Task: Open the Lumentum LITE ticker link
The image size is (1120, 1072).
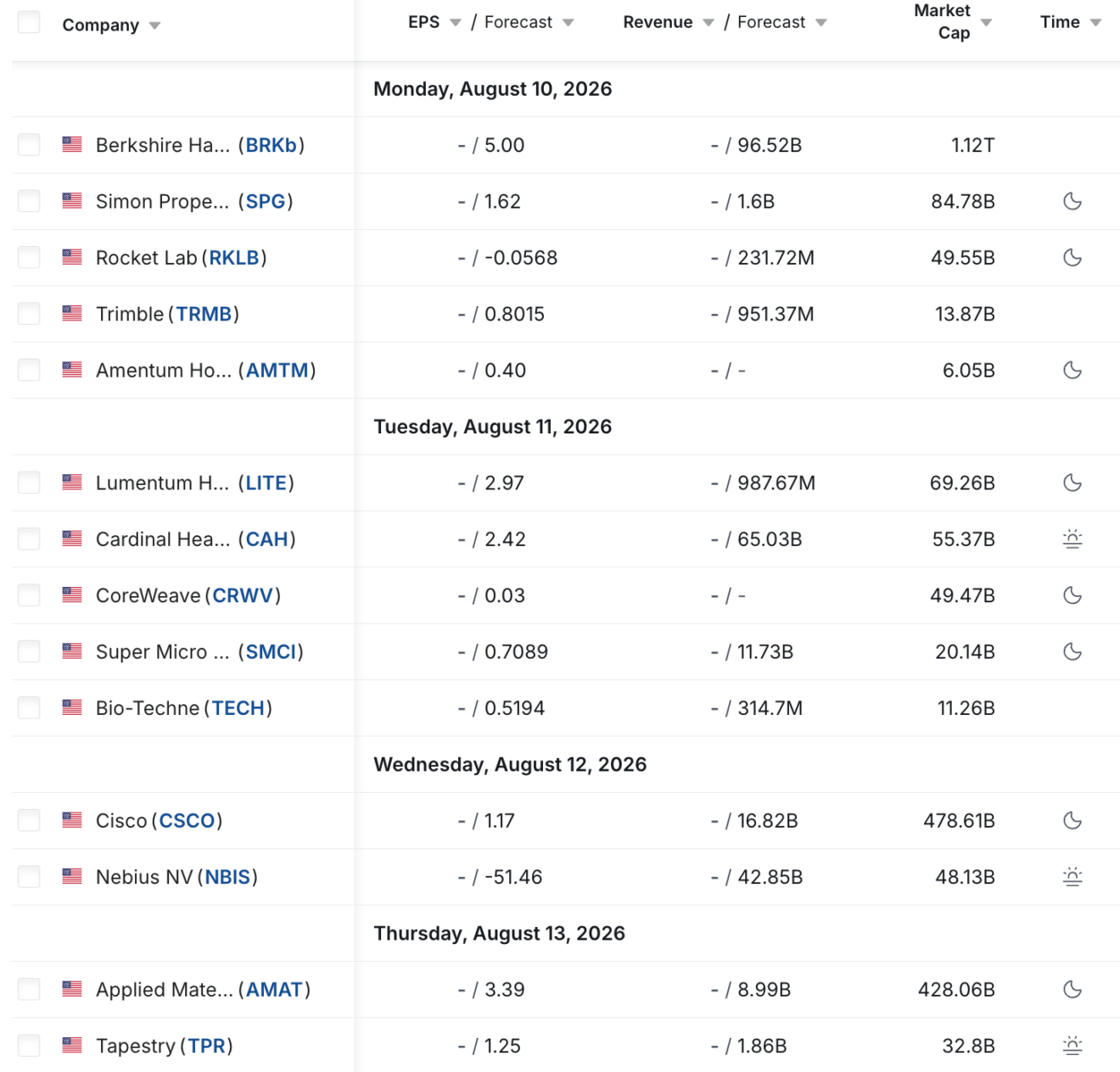Action: click(266, 483)
